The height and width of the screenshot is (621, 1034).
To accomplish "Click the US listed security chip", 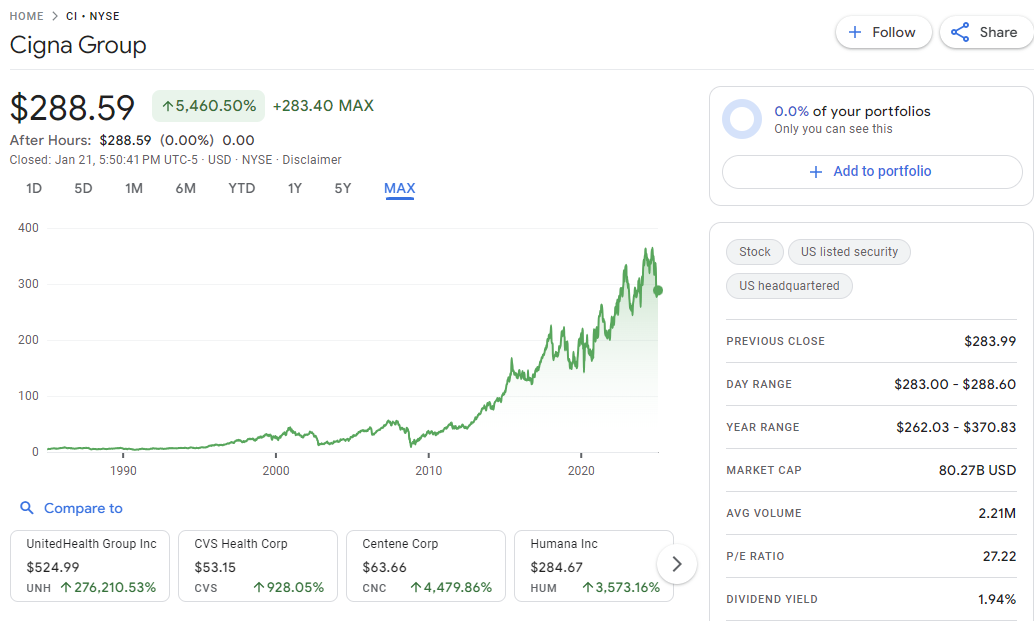I will click(849, 252).
